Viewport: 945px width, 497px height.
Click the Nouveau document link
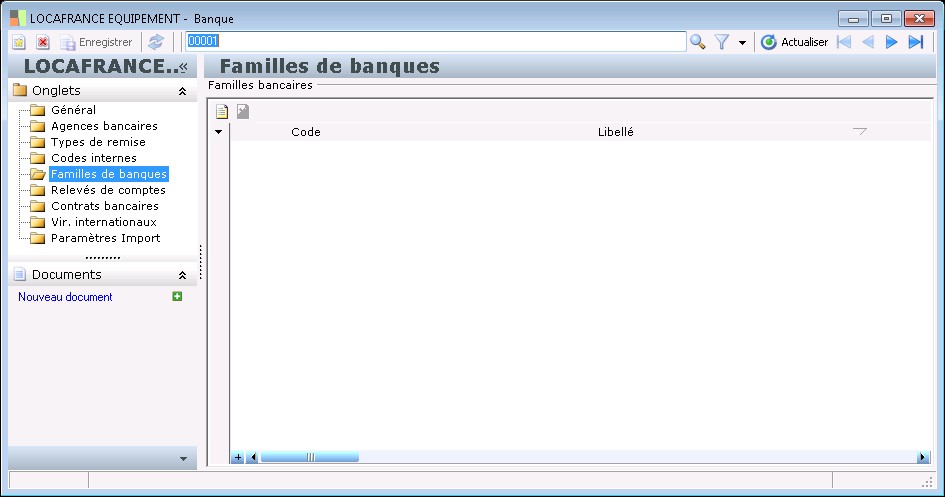pos(65,297)
